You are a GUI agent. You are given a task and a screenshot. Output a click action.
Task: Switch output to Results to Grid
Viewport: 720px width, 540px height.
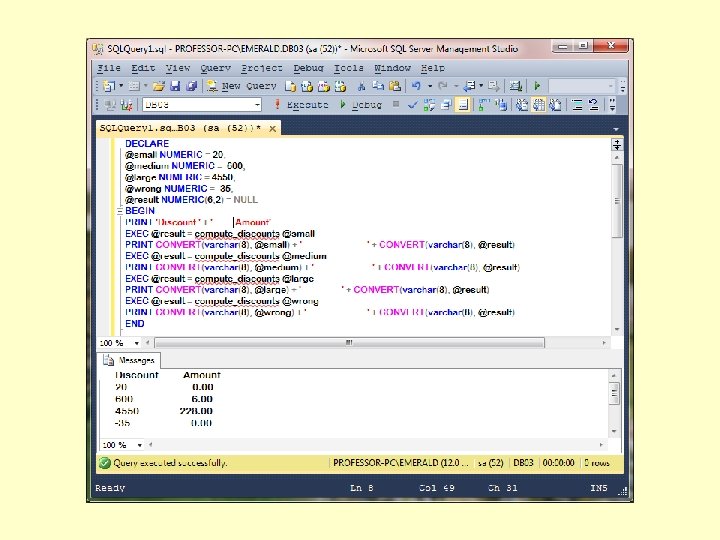(x=539, y=105)
